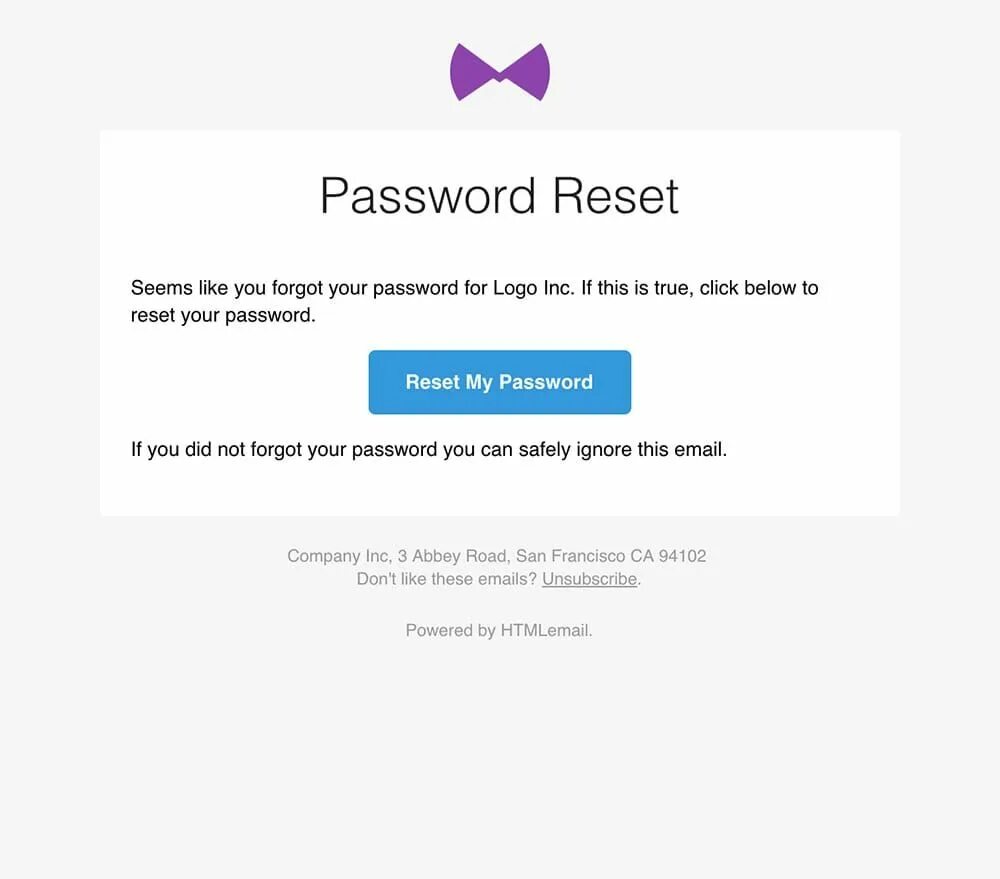Click "Company Inc" in the footer address
Image resolution: width=1000 pixels, height=879 pixels.
click(338, 556)
